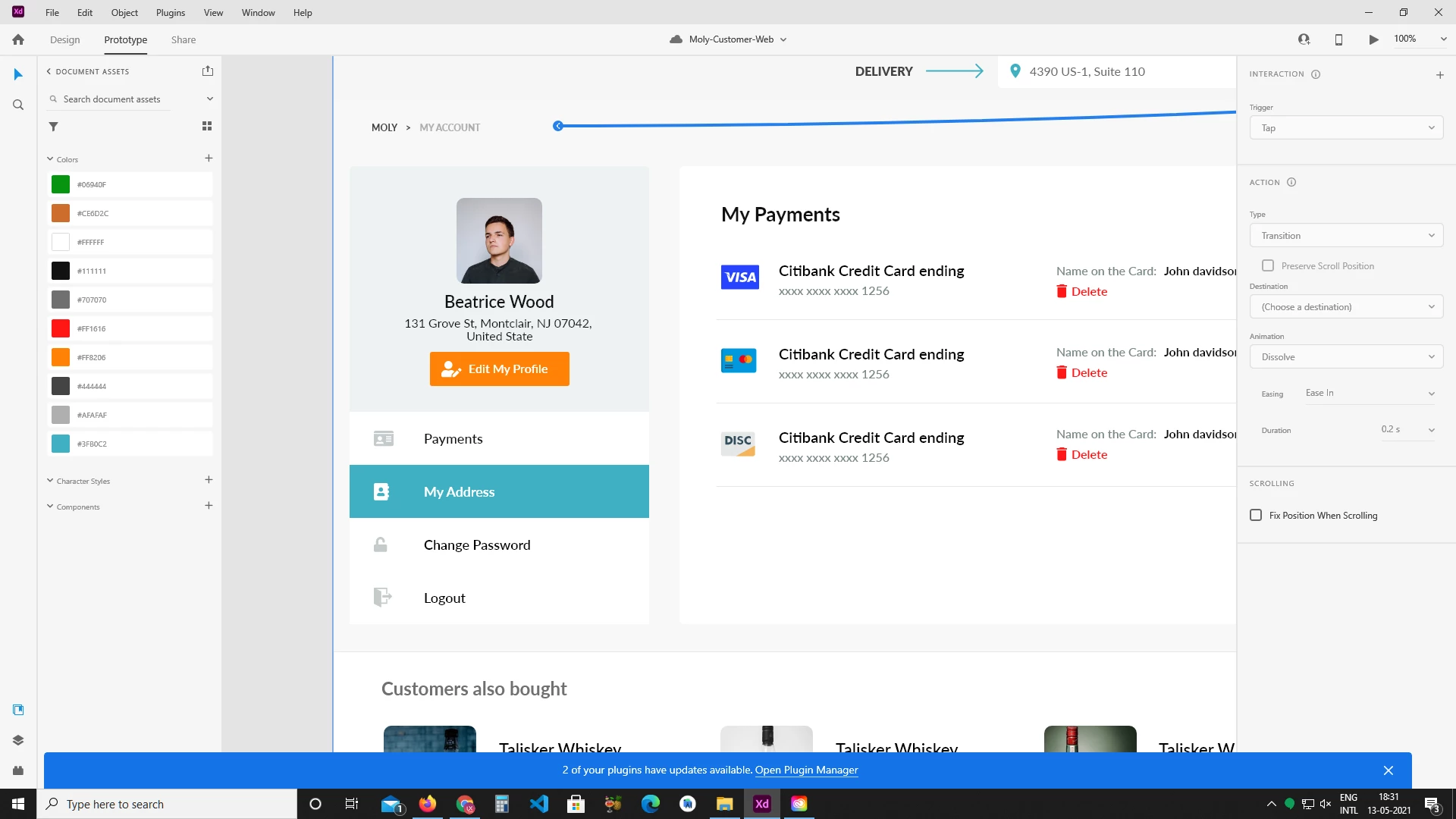Collapse the Colors section
This screenshot has height=819, width=1456.
point(50,159)
